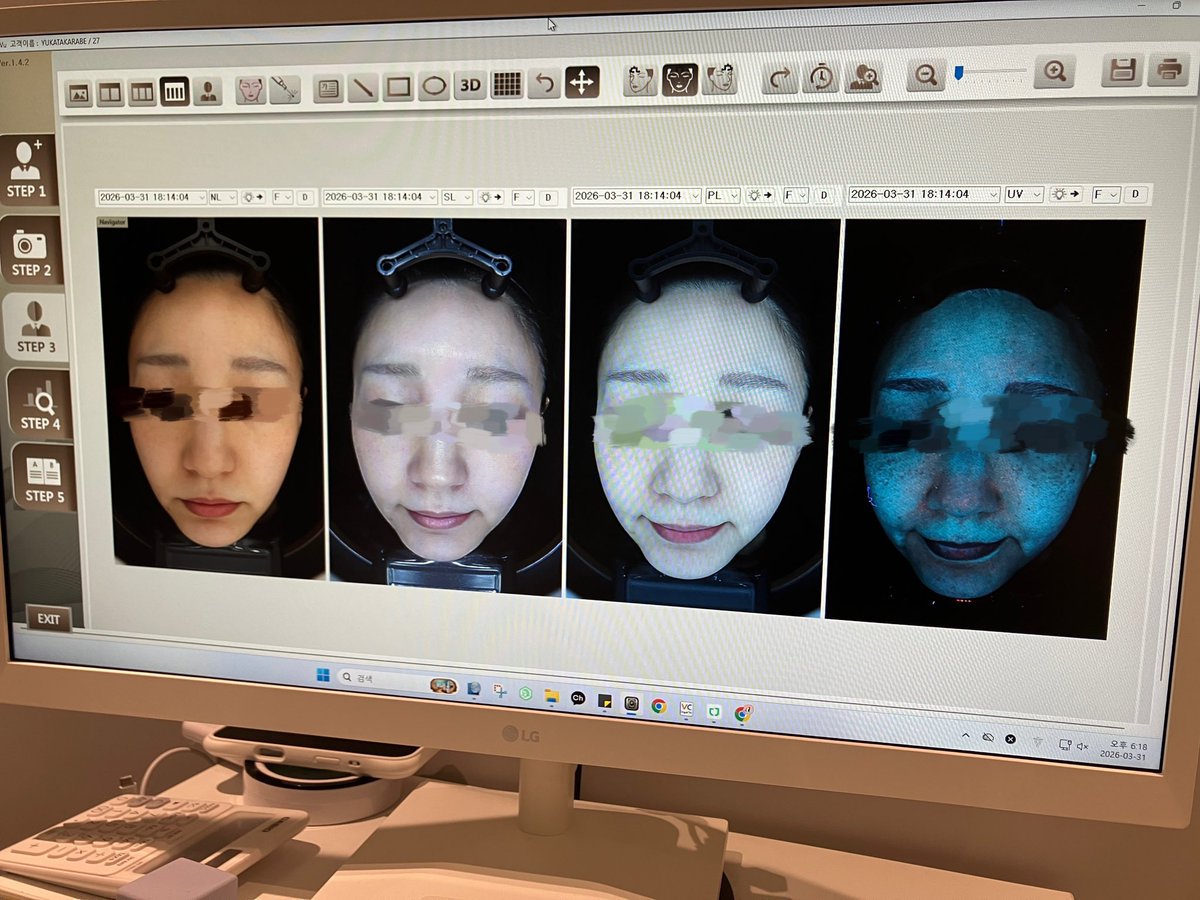
Task: Switch to two-panel compare layout
Action: coord(110,93)
